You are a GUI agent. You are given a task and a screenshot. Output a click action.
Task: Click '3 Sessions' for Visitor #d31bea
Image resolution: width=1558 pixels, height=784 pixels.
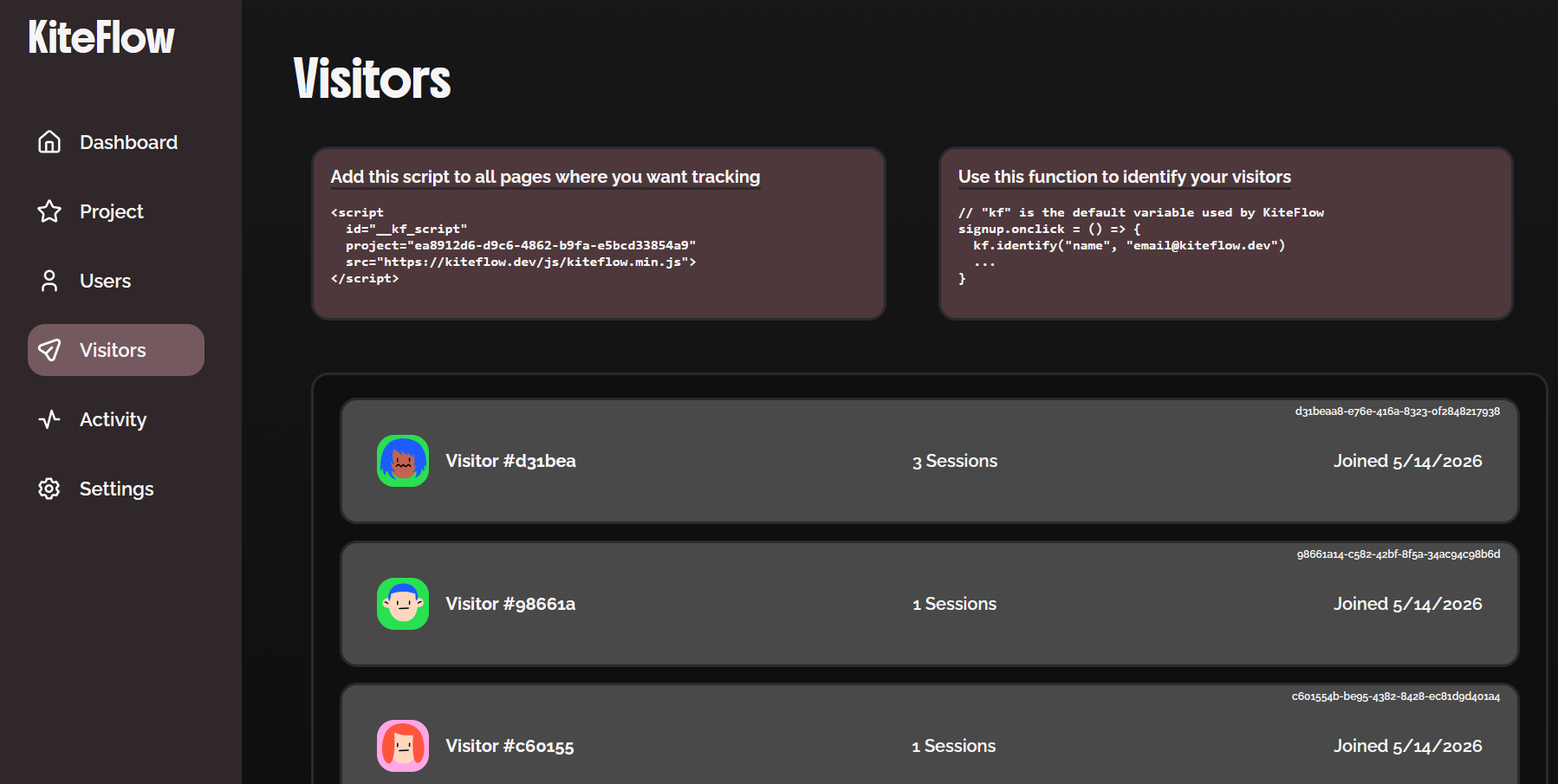pyautogui.click(x=955, y=461)
